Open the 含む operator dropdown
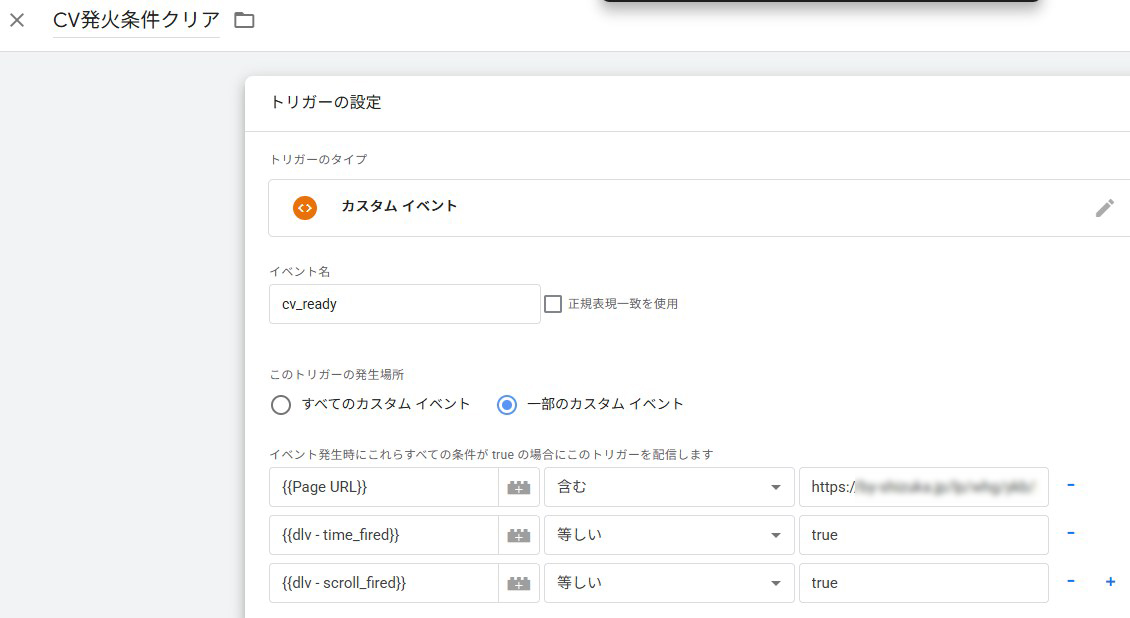 669,487
